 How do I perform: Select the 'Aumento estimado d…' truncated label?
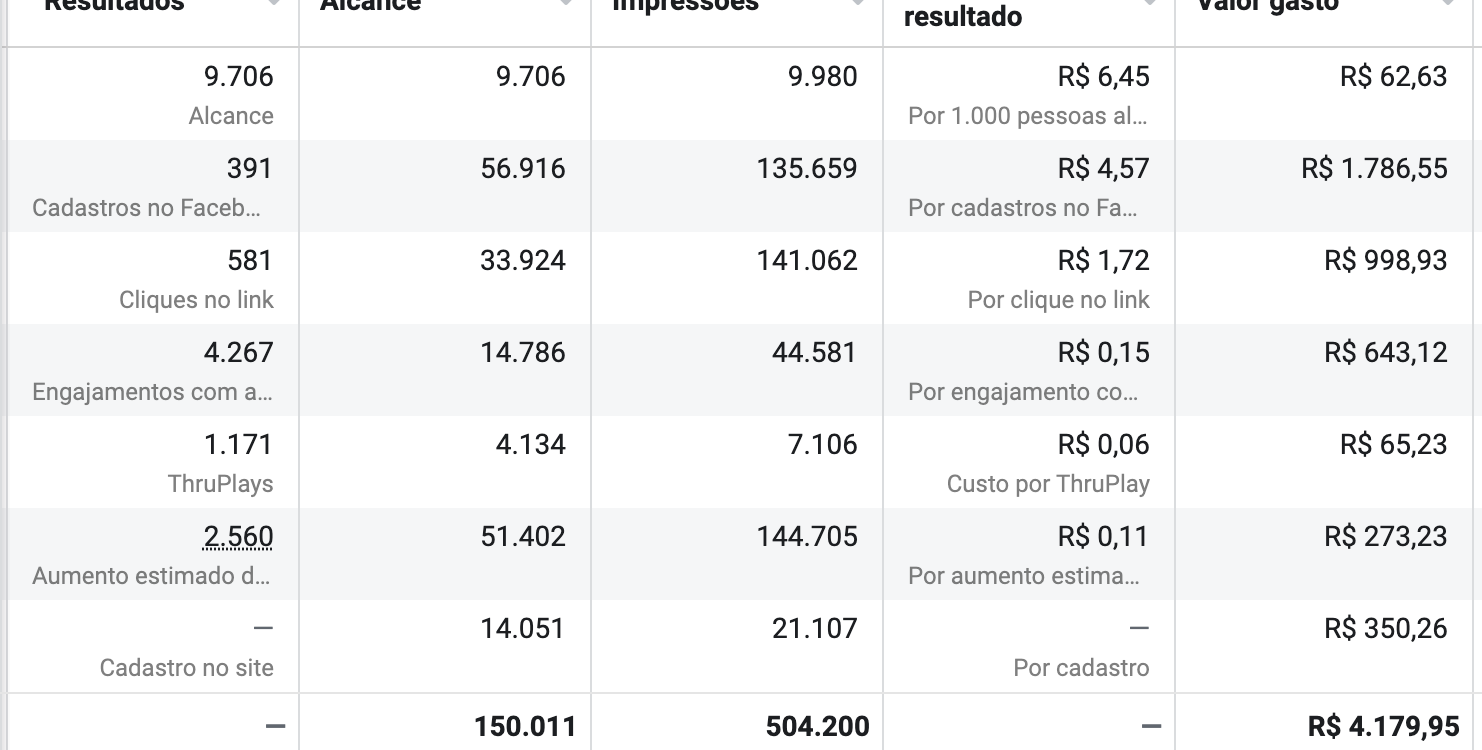(x=152, y=576)
